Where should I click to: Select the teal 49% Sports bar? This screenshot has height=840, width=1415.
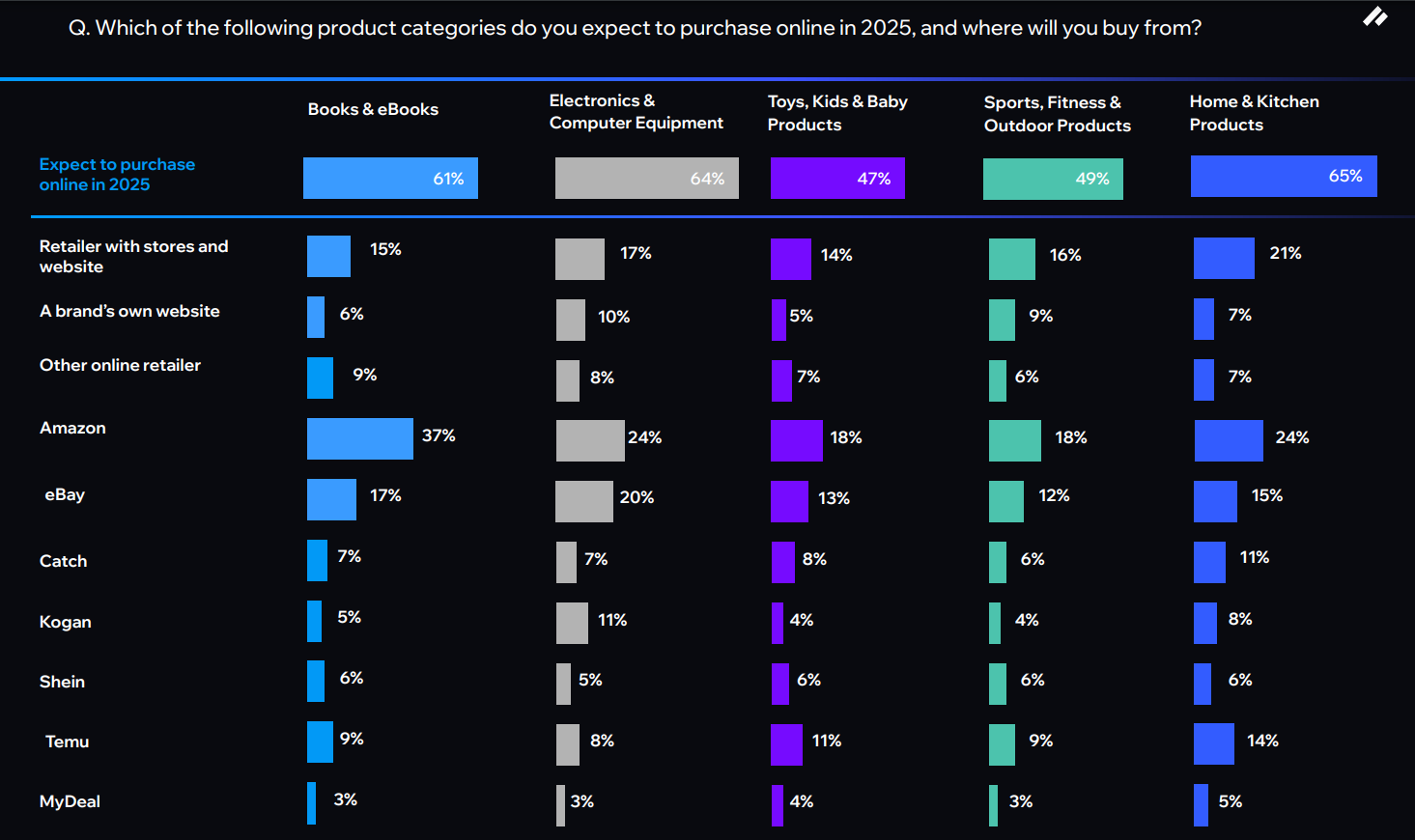coord(1053,180)
